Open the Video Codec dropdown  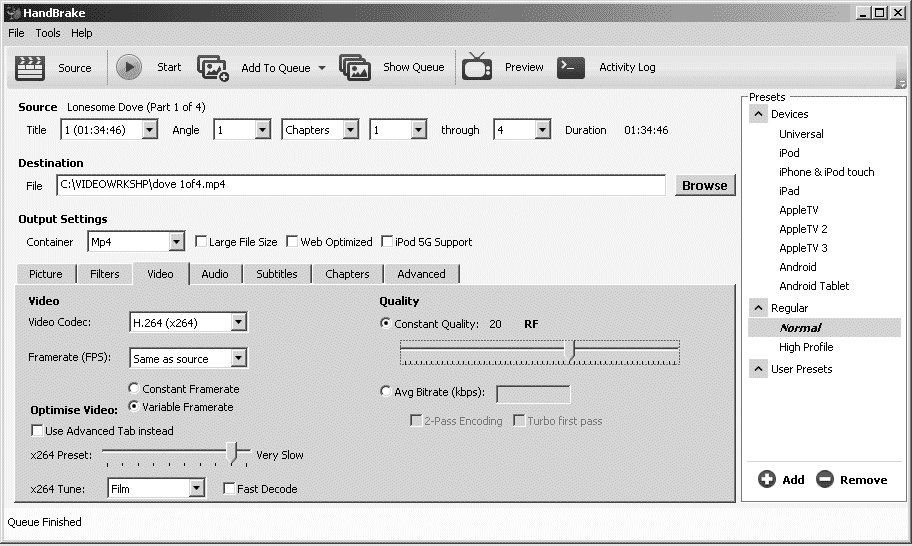238,322
